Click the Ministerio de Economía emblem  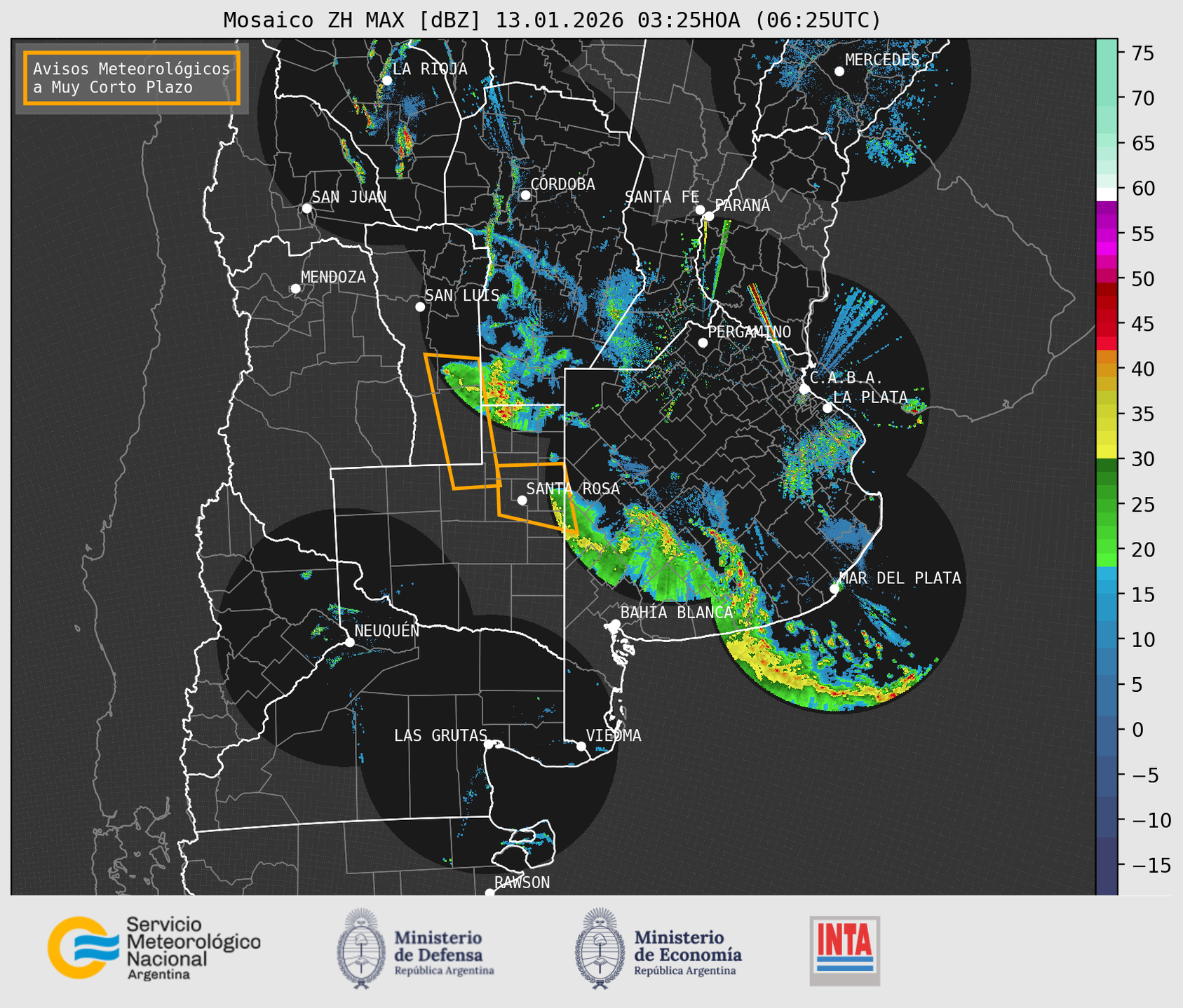pyautogui.click(x=599, y=948)
